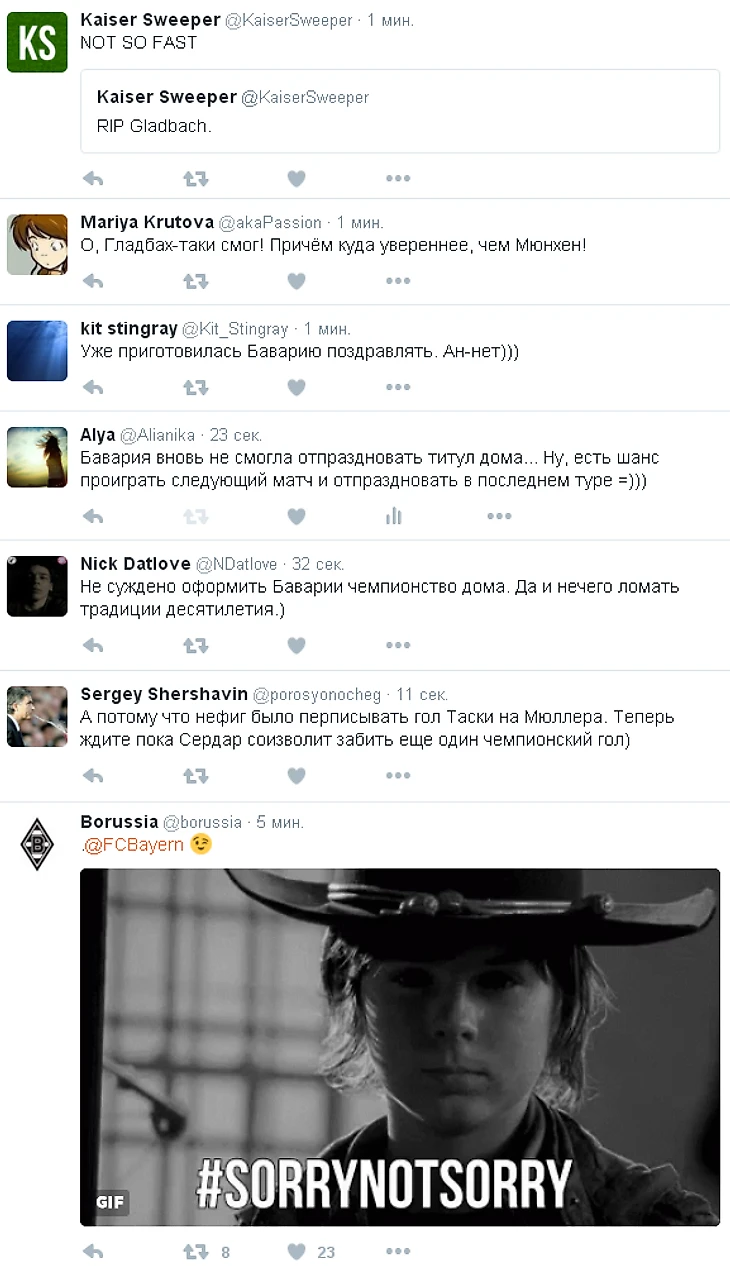
Task: Open Mariya Krutova's avatar picture
Action: click(37, 244)
